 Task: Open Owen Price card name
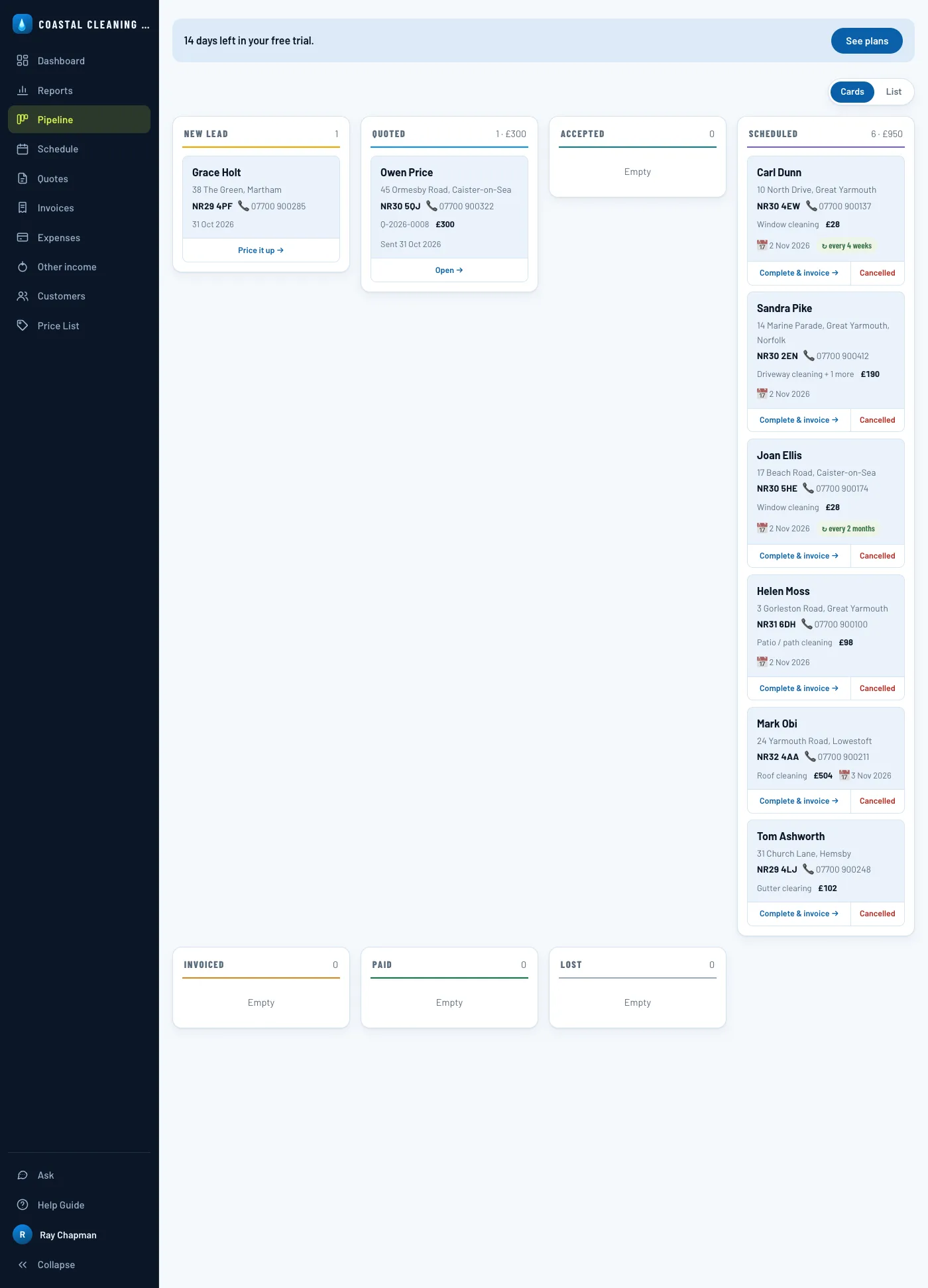point(406,172)
